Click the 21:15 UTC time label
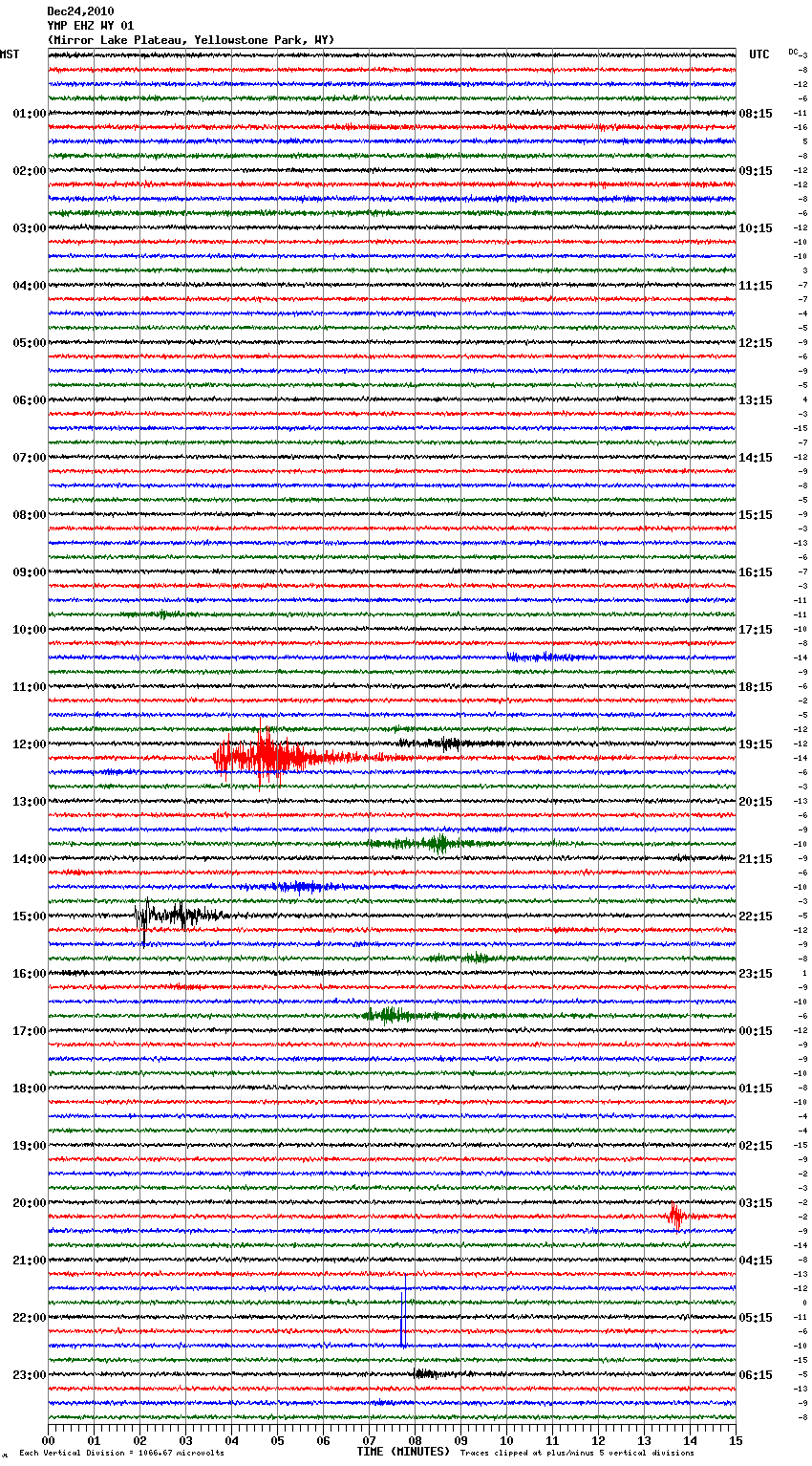812x1466 pixels. pos(756,859)
